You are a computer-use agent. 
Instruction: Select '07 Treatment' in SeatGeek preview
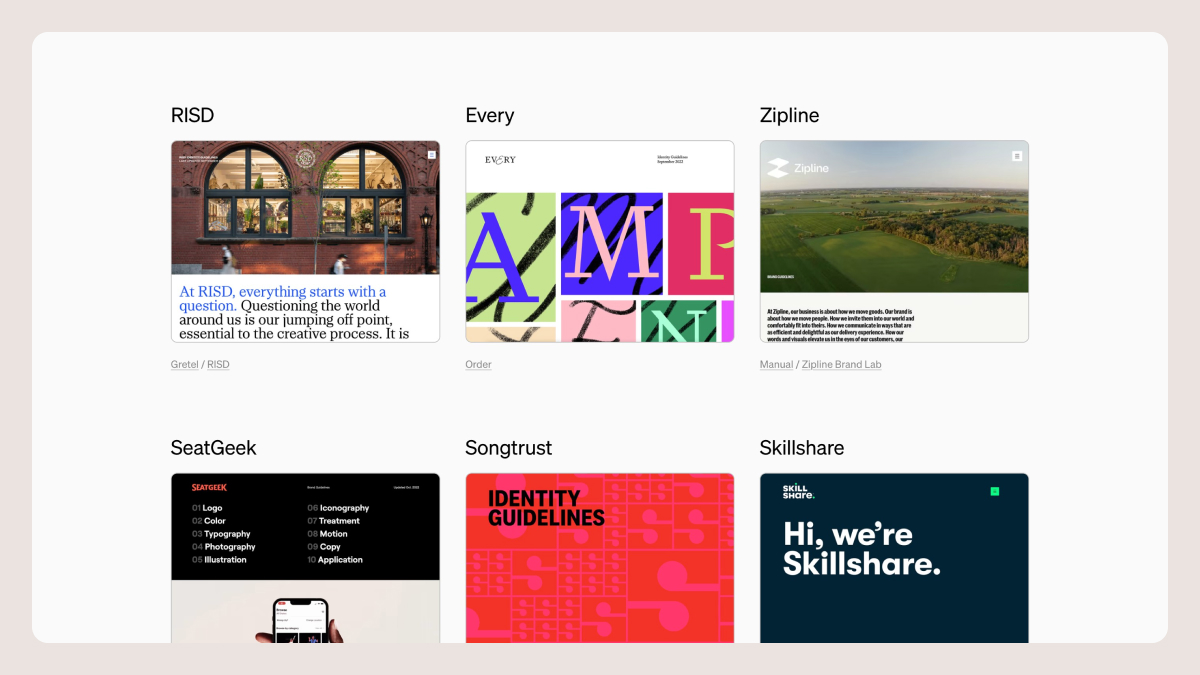[x=333, y=521]
